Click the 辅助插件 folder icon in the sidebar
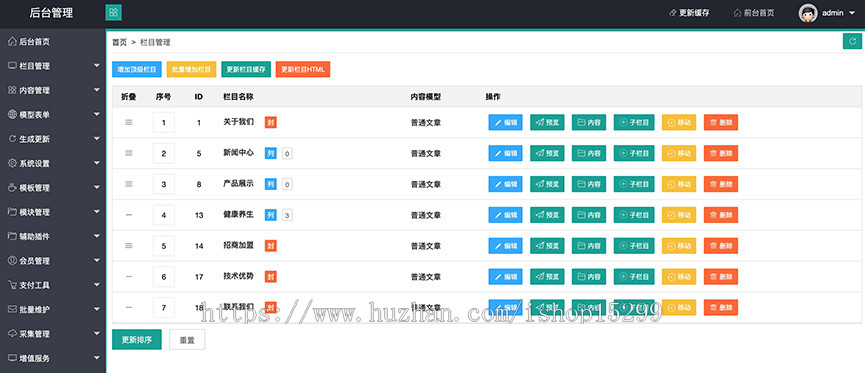865x373 pixels. click(x=12, y=236)
